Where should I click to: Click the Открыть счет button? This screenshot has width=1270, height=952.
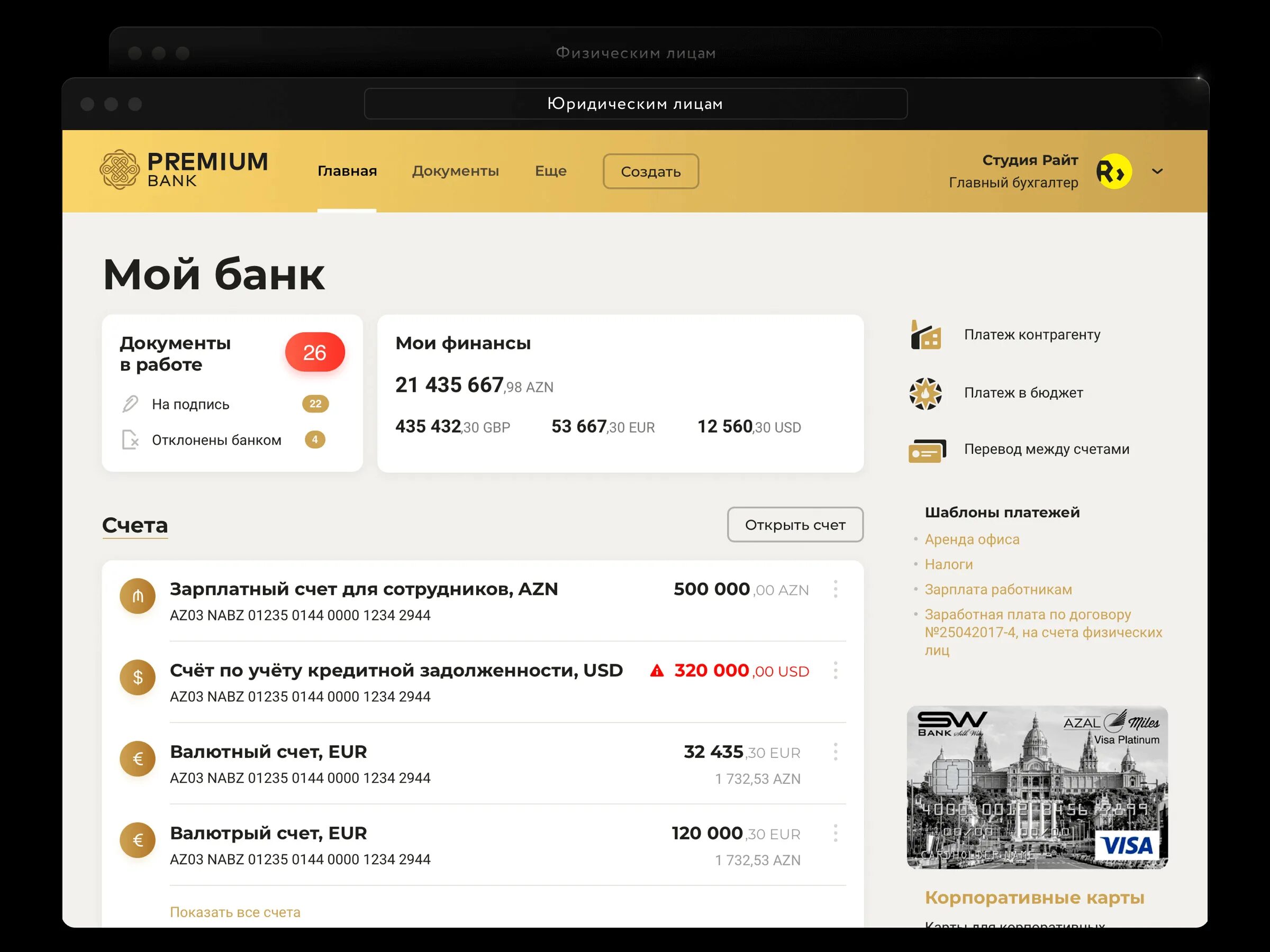coord(795,525)
